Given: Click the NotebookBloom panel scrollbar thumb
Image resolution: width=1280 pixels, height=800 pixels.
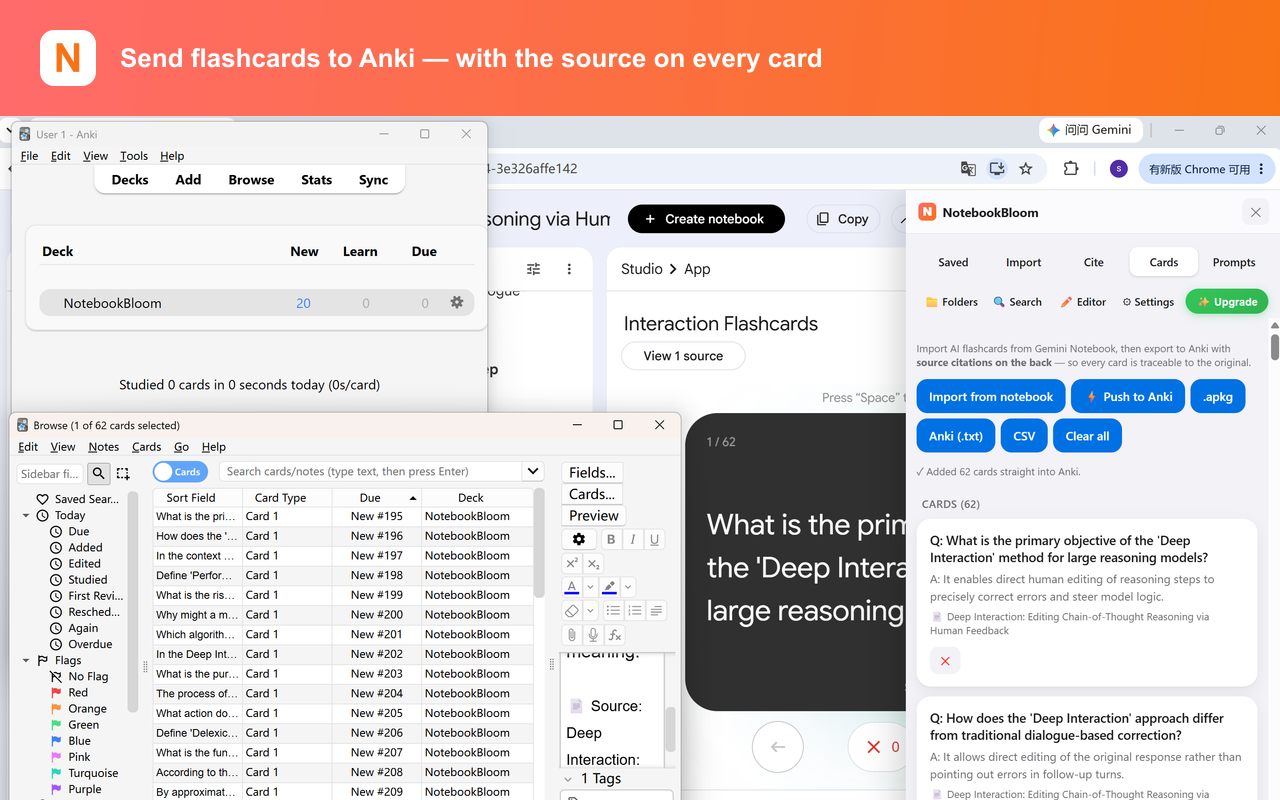Looking at the screenshot, I should (x=1274, y=346).
